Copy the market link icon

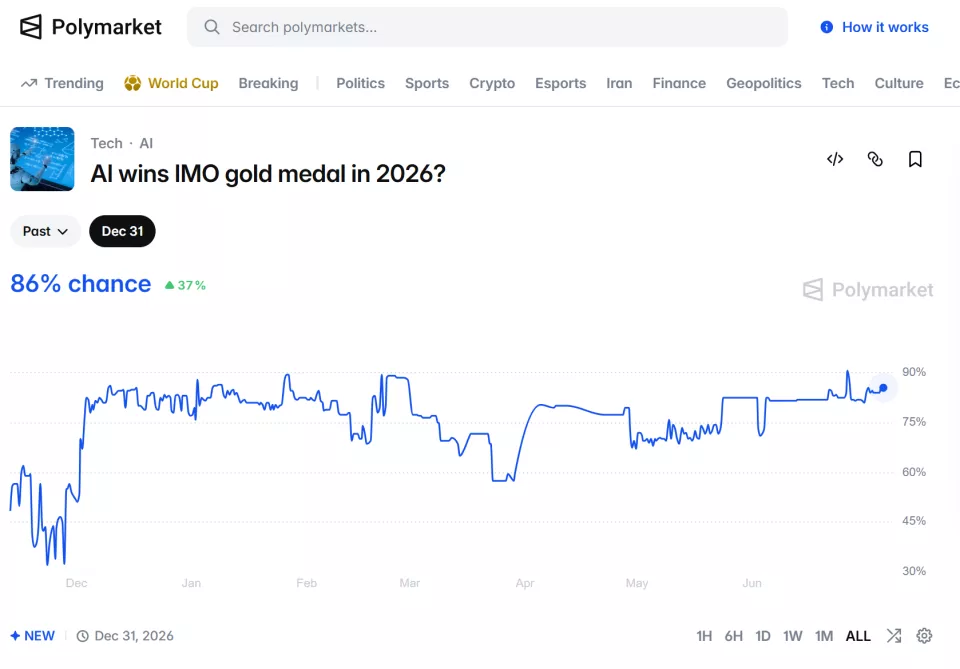tap(875, 159)
